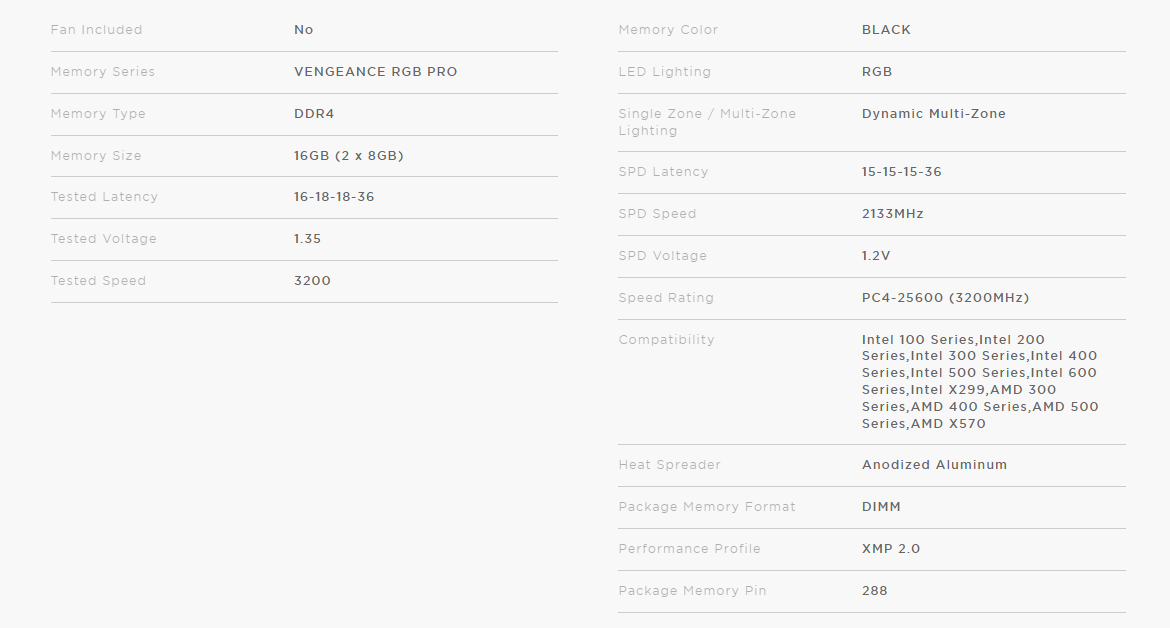Select the PC4-25600 (3200MHz) speed rating

click(945, 298)
